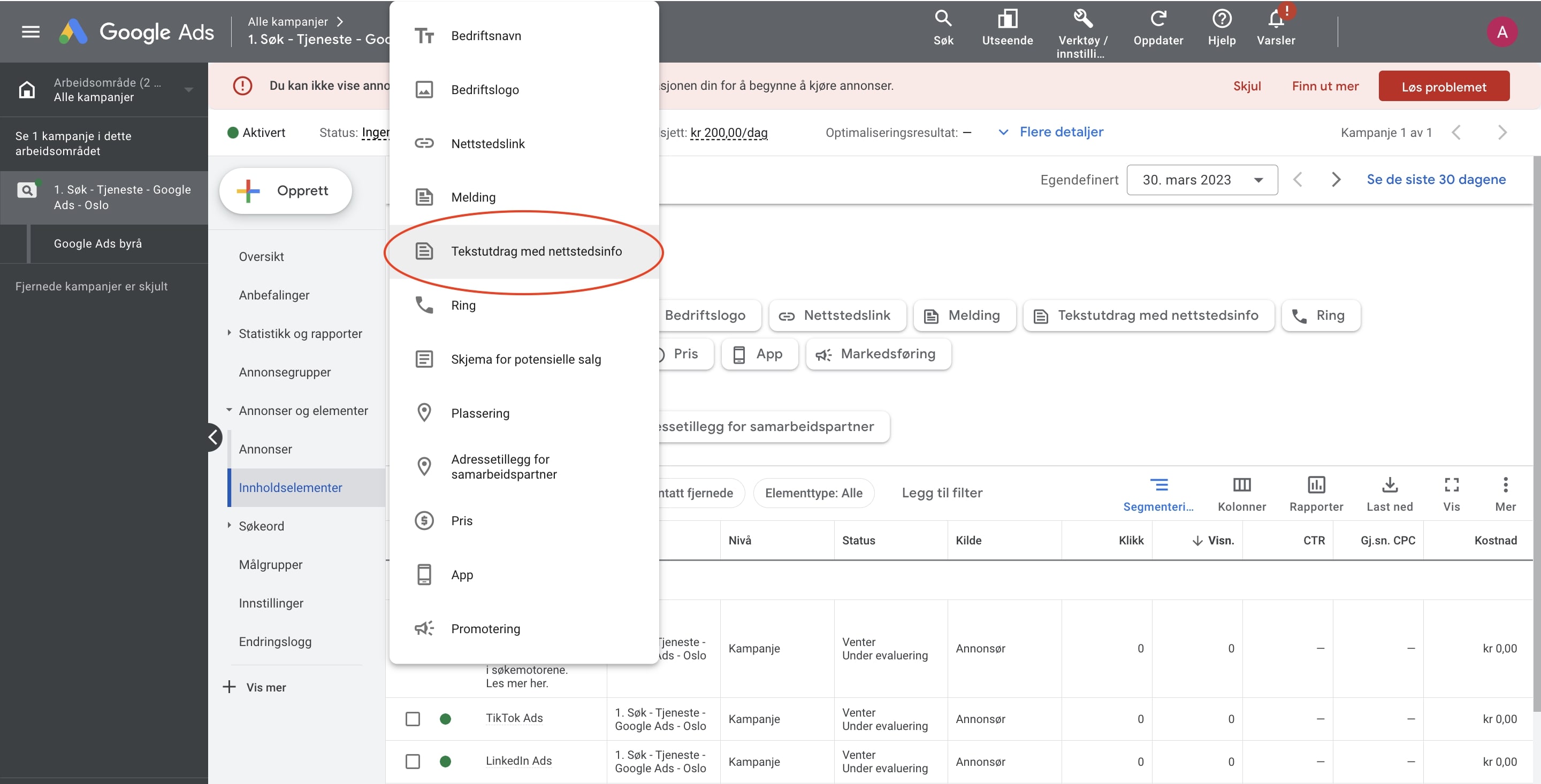Open the Mer three-dot menu
The image size is (1541, 784).
coord(1505,485)
